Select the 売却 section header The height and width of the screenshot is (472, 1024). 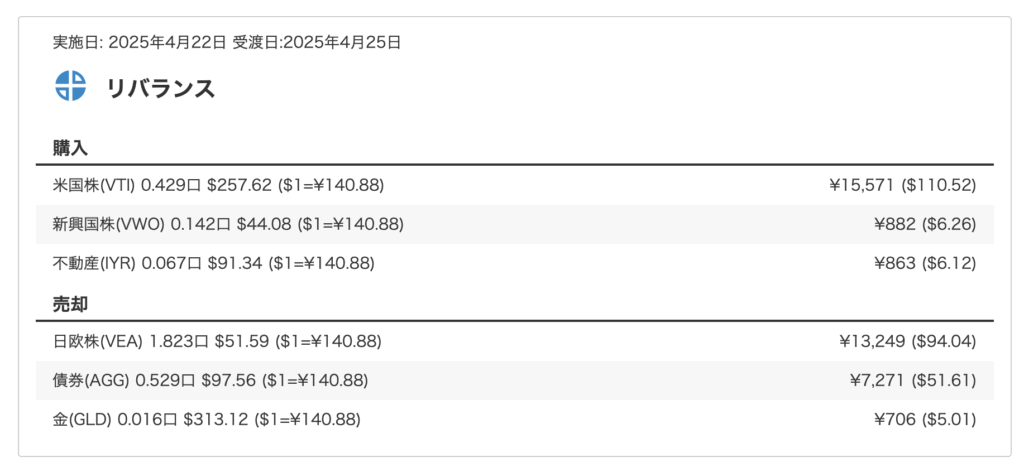(x=71, y=303)
